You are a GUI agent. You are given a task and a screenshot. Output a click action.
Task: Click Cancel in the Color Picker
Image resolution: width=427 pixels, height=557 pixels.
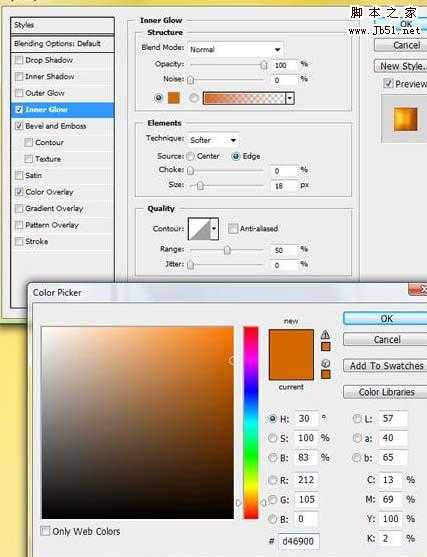click(385, 340)
